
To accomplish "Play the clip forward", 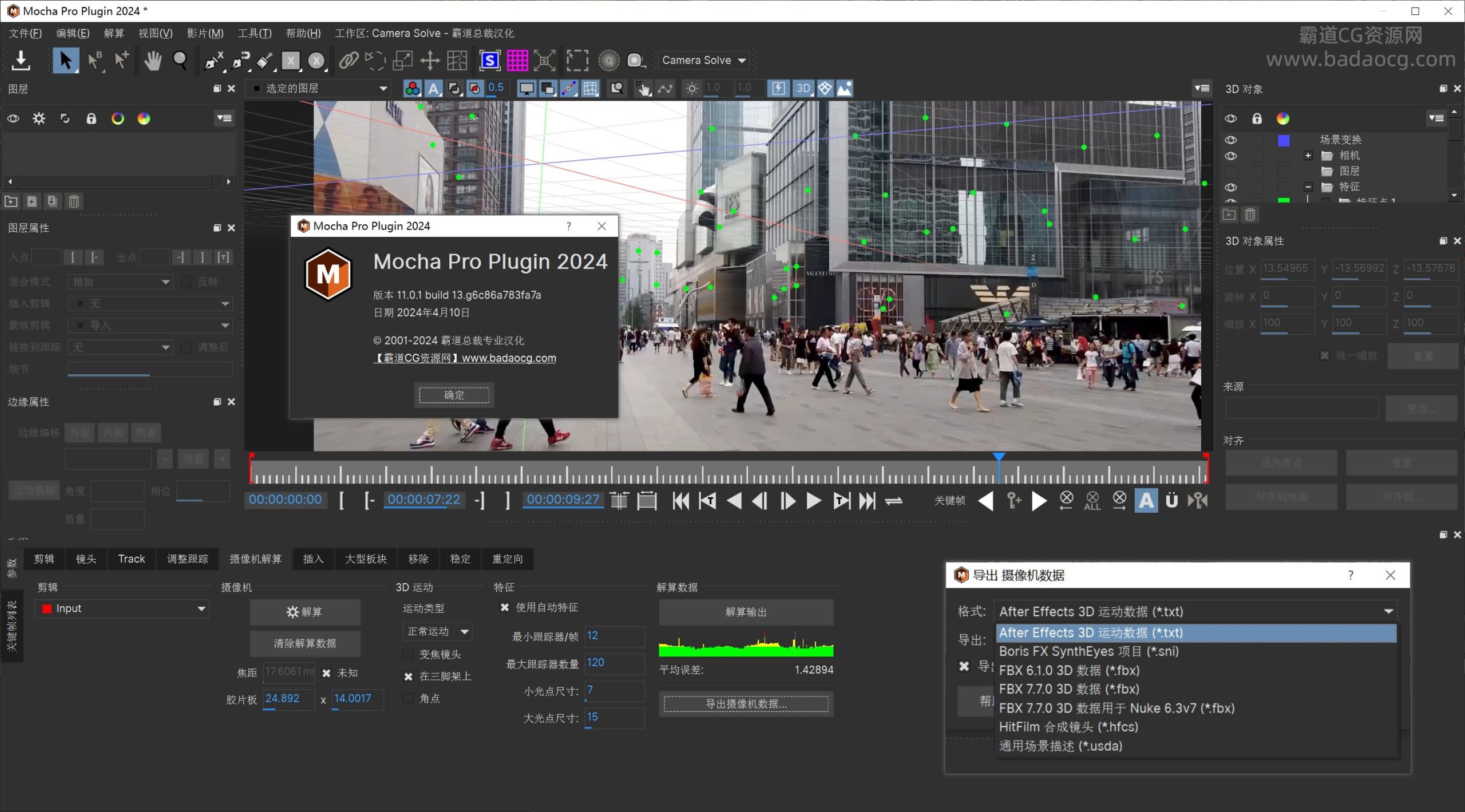I will pos(813,501).
